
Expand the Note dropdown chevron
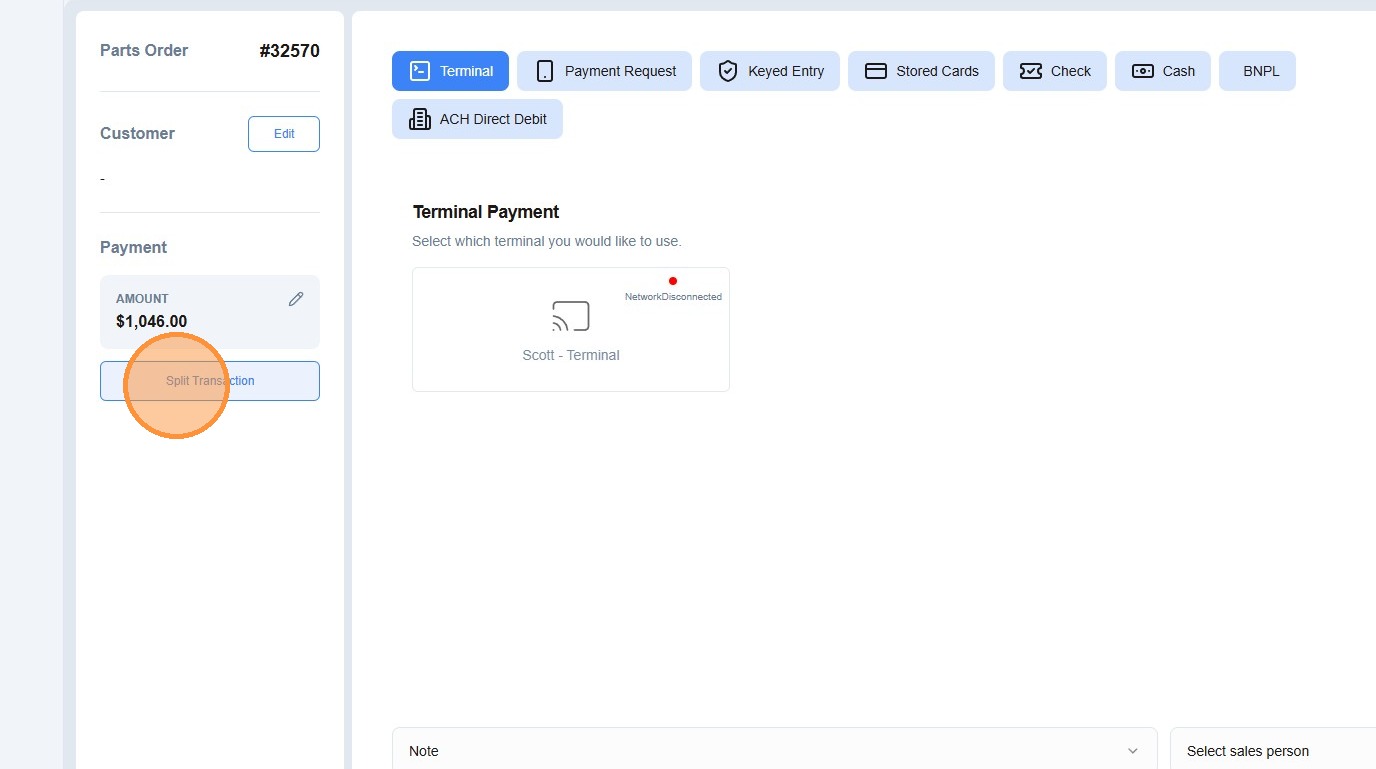pyautogui.click(x=1133, y=751)
